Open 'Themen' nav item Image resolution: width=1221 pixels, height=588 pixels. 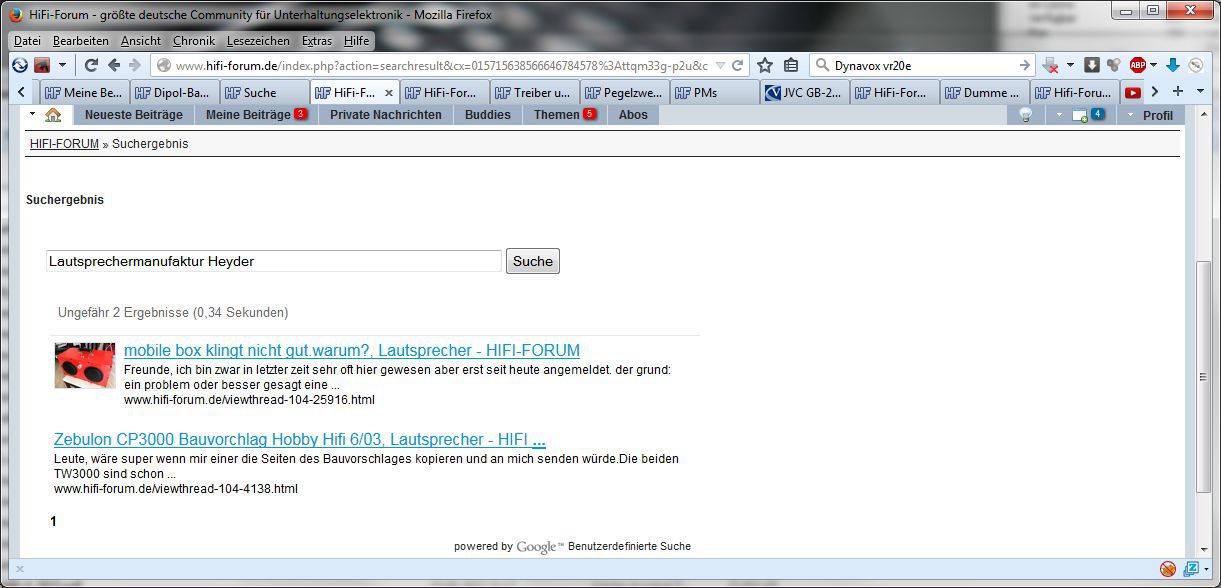pyautogui.click(x=565, y=115)
